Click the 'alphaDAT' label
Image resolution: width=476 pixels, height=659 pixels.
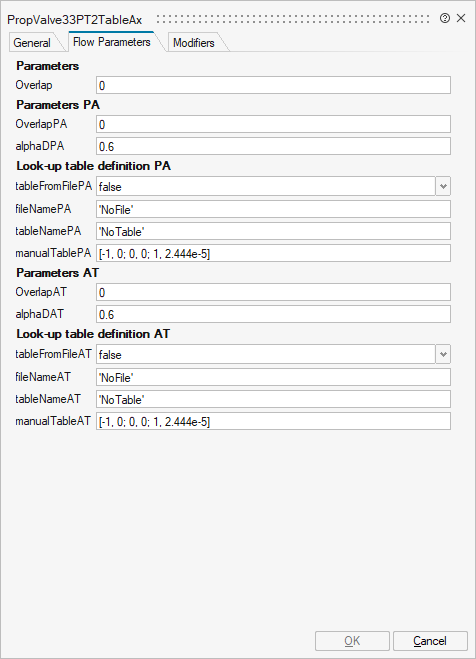pos(39,314)
